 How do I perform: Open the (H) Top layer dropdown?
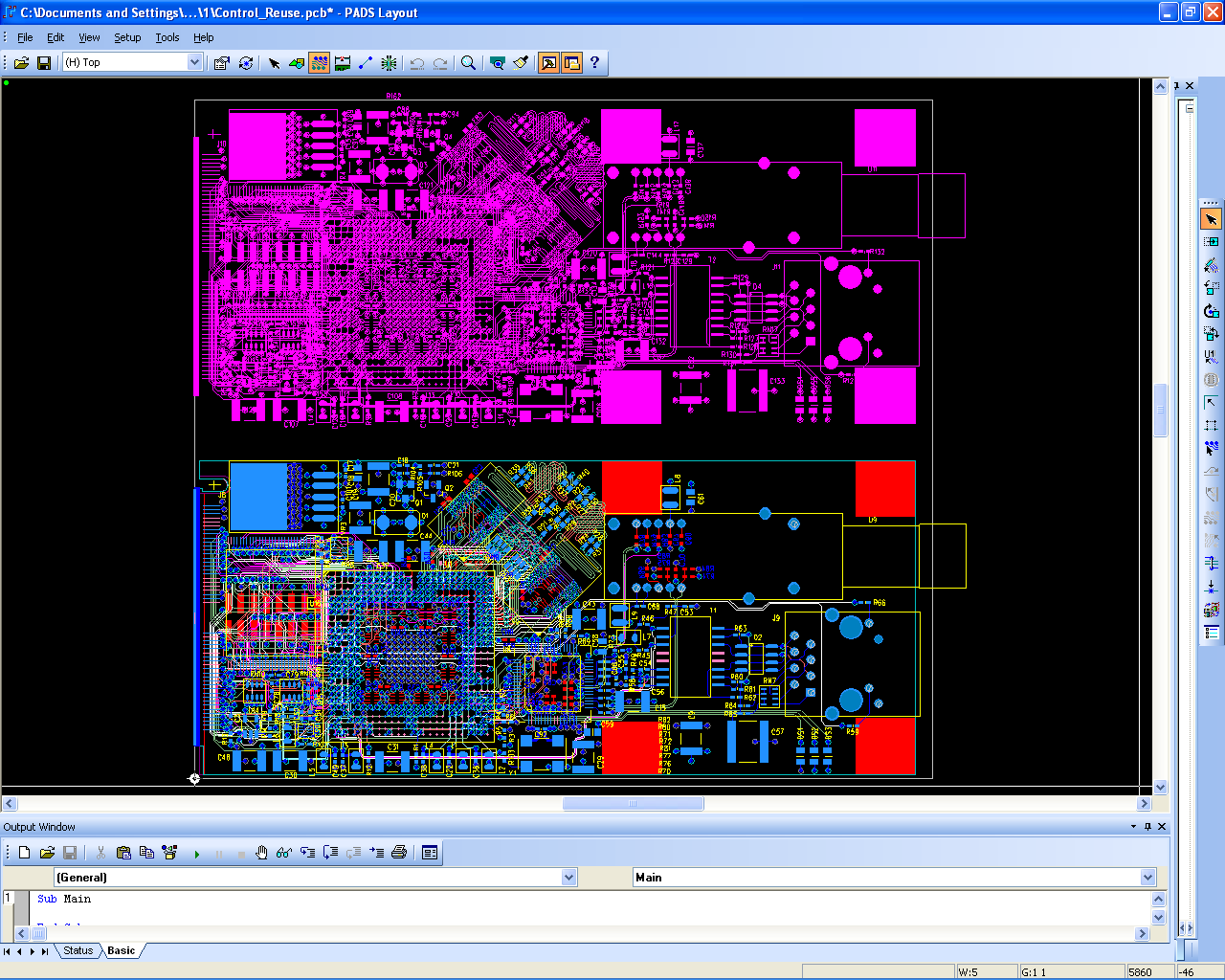click(194, 62)
